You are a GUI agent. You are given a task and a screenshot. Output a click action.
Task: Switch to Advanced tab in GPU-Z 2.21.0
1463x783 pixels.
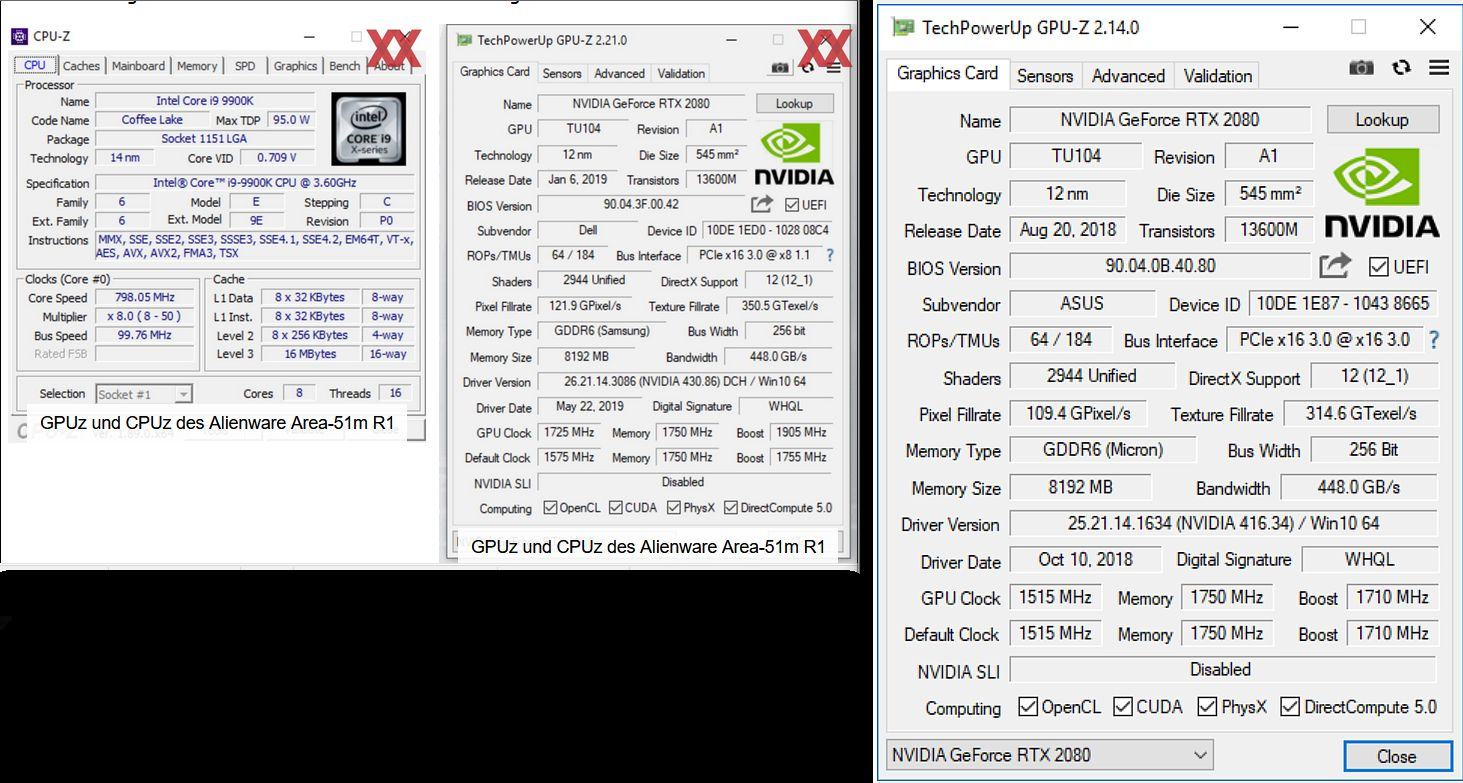(x=619, y=73)
